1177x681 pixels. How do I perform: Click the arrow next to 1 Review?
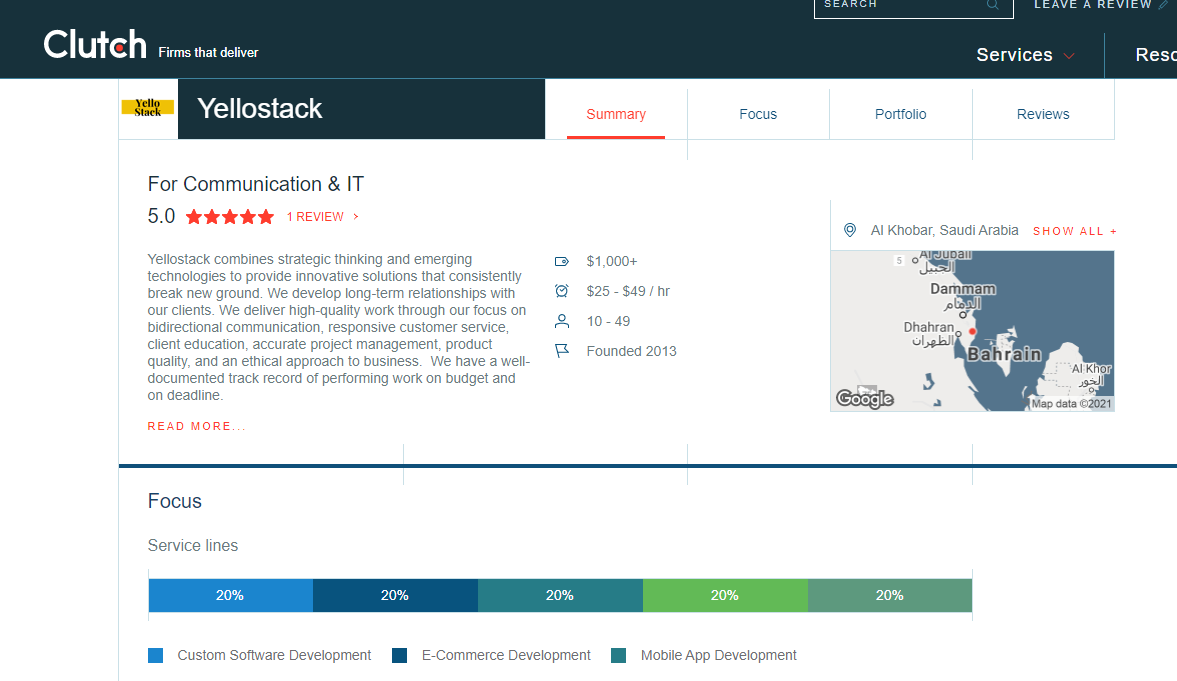pos(356,217)
